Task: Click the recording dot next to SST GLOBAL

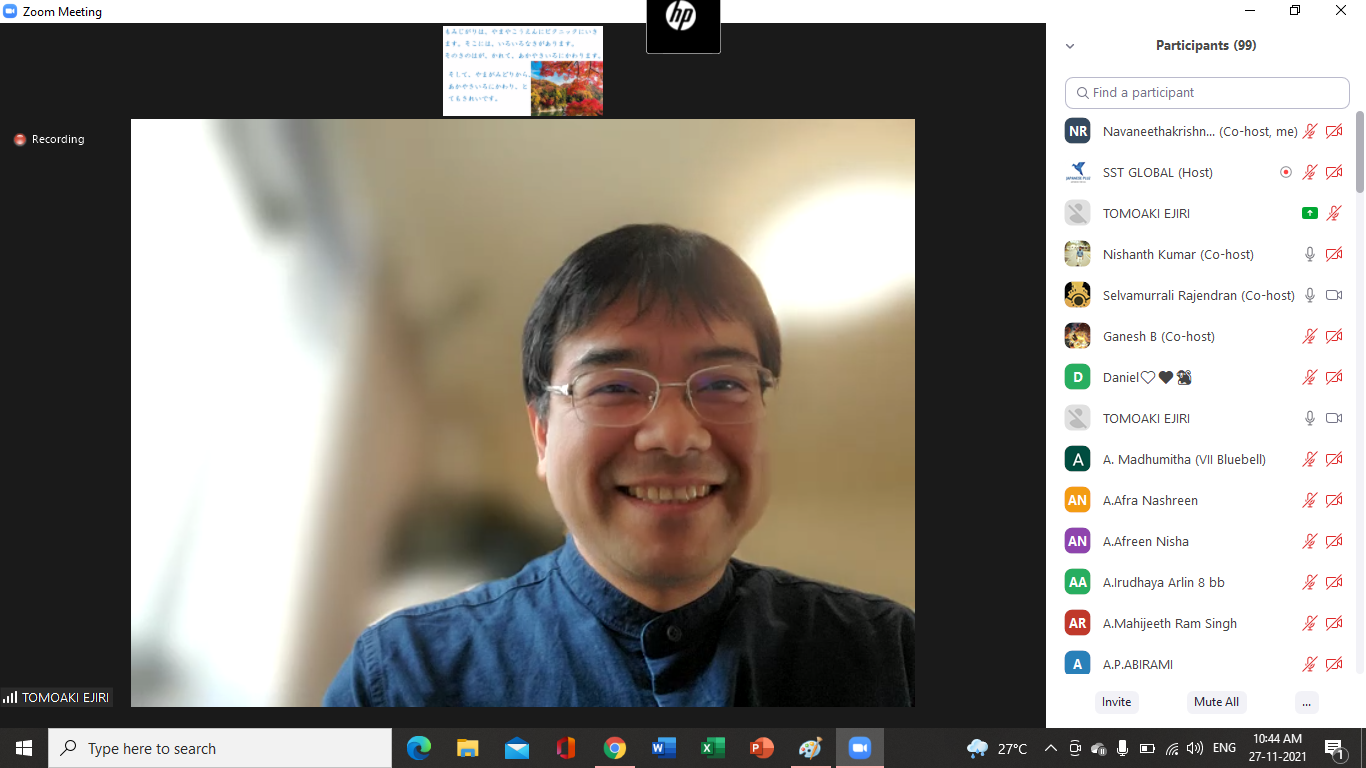Action: click(1286, 172)
